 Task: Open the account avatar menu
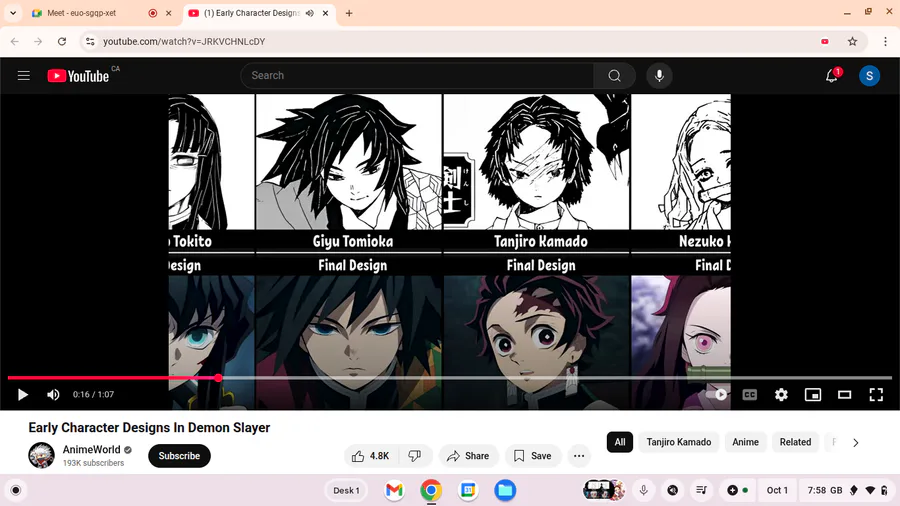tap(869, 76)
